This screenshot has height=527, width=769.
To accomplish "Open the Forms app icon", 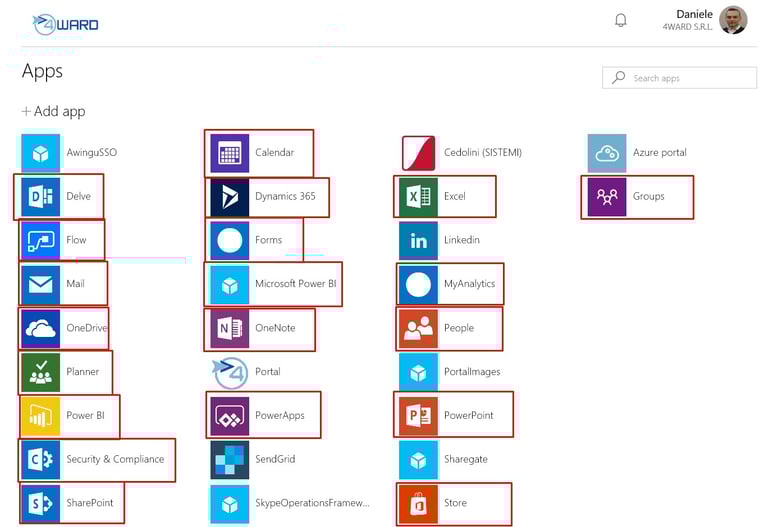I will coord(230,240).
